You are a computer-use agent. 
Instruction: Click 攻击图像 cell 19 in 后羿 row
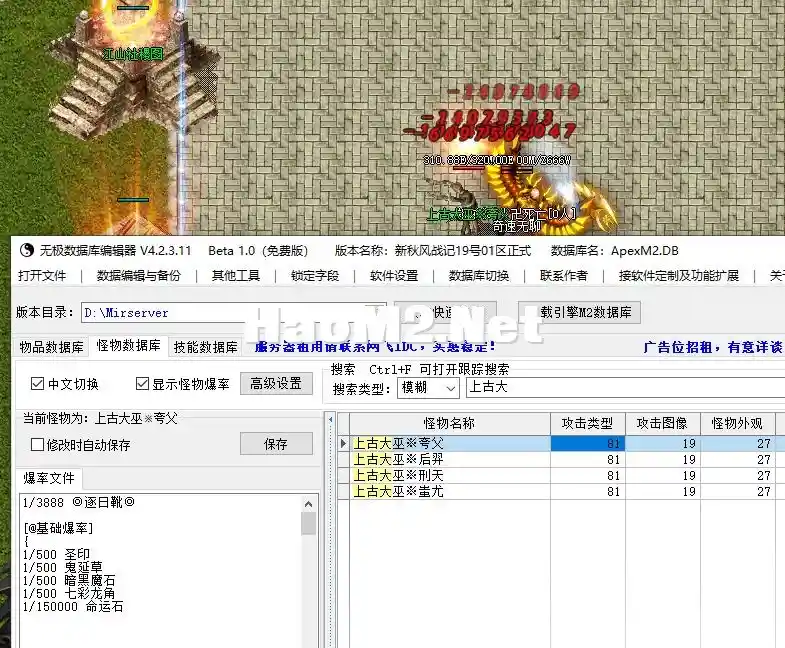(x=663, y=460)
